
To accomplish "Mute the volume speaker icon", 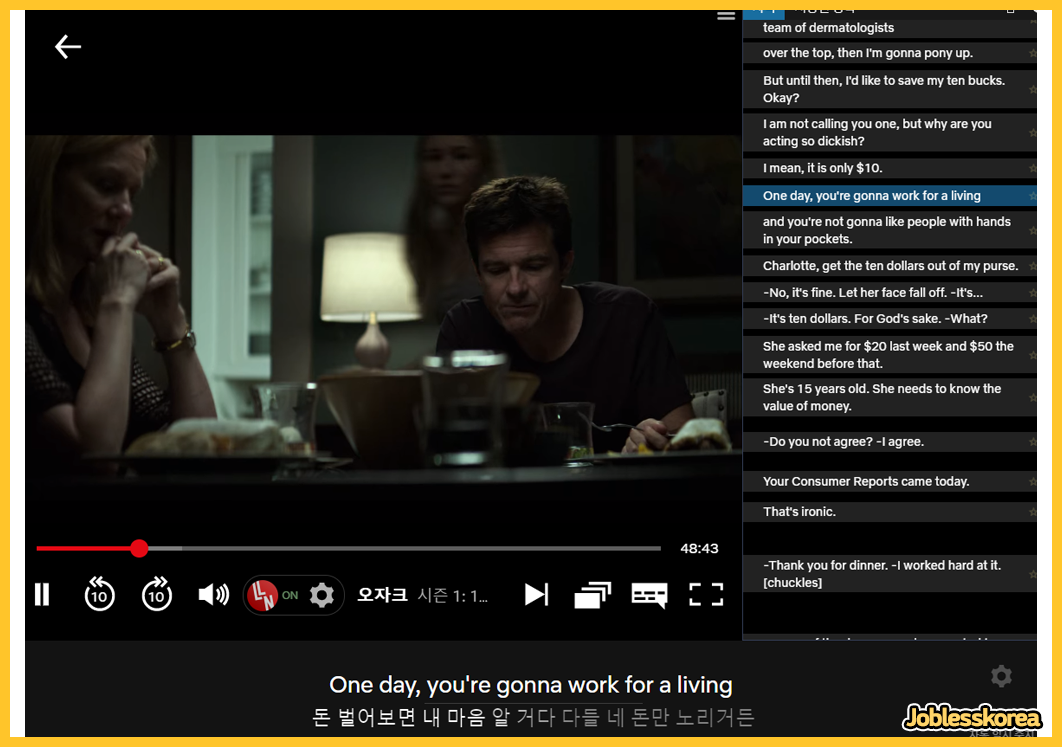I will point(213,595).
